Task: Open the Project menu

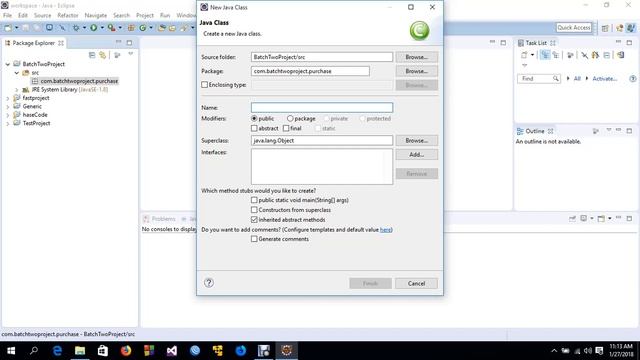Action: 145,15
